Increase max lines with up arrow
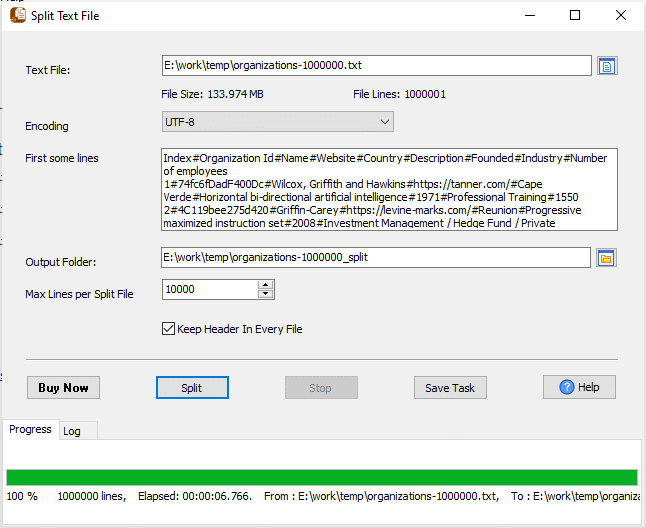This screenshot has width=646, height=528. coord(265,284)
